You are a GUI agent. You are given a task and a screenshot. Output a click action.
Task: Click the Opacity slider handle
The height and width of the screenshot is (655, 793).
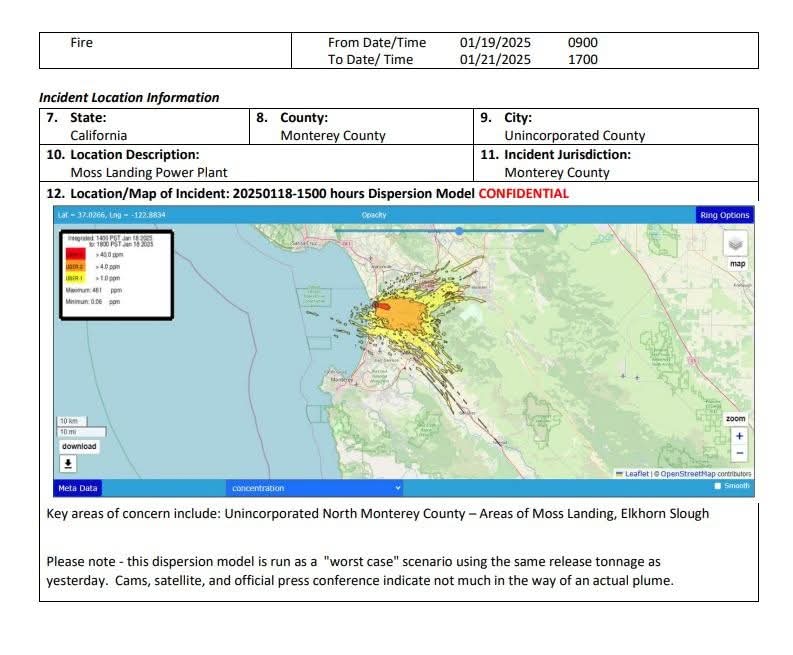459,231
